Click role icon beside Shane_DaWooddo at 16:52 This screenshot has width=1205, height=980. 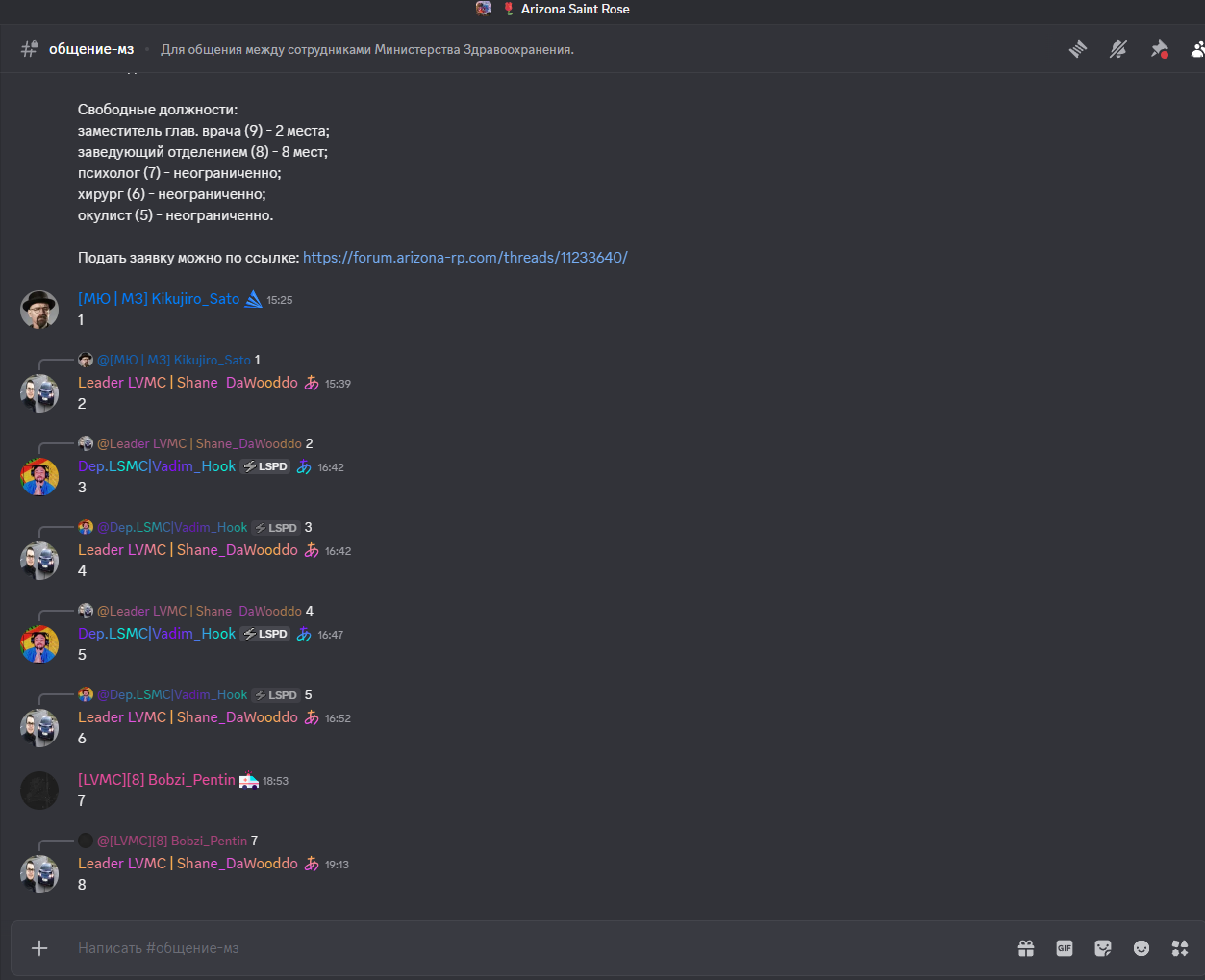pos(312,717)
